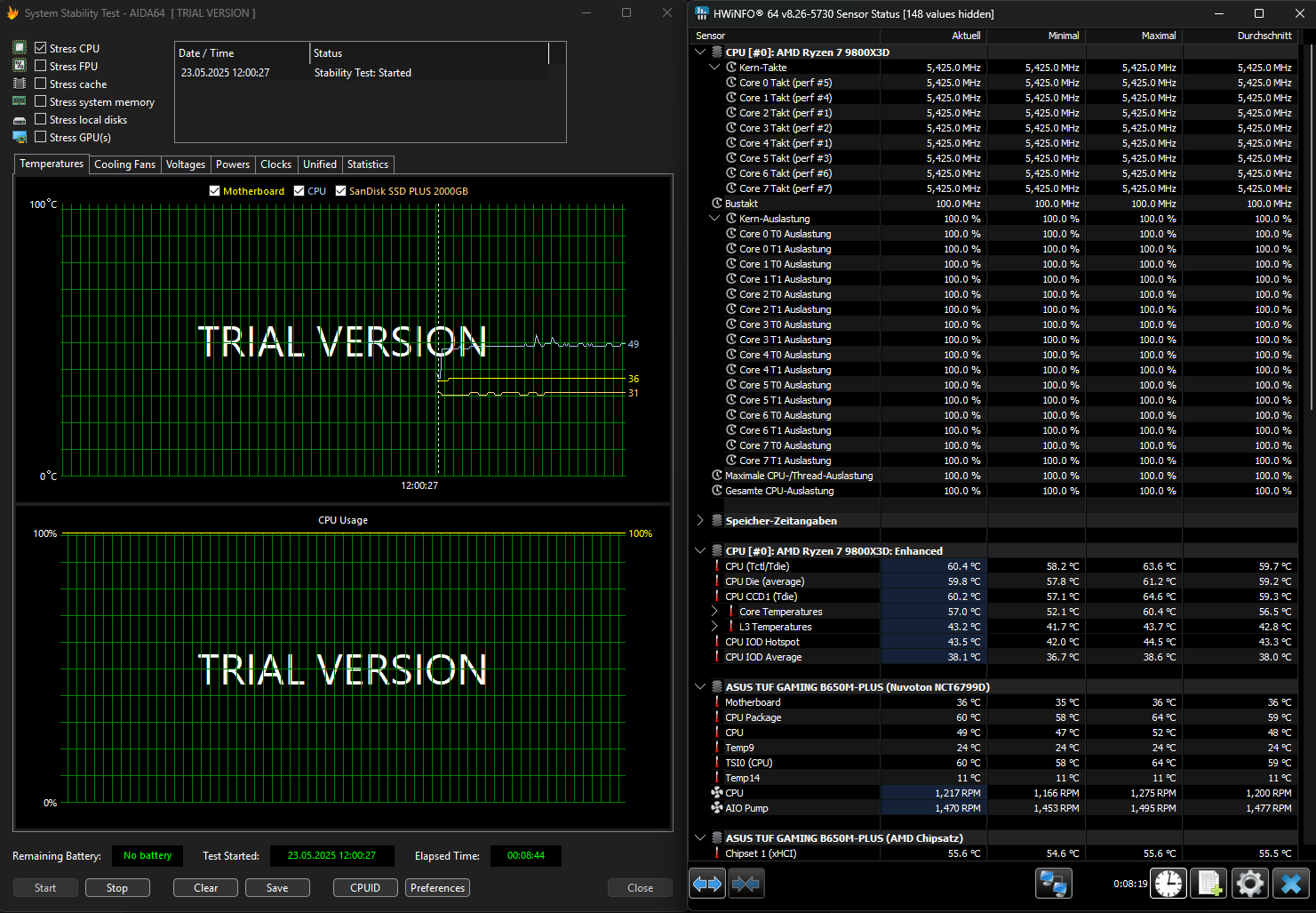This screenshot has width=1316, height=913.
Task: Click the HWiNFO blue X close-sensors icon
Action: coord(1290,884)
